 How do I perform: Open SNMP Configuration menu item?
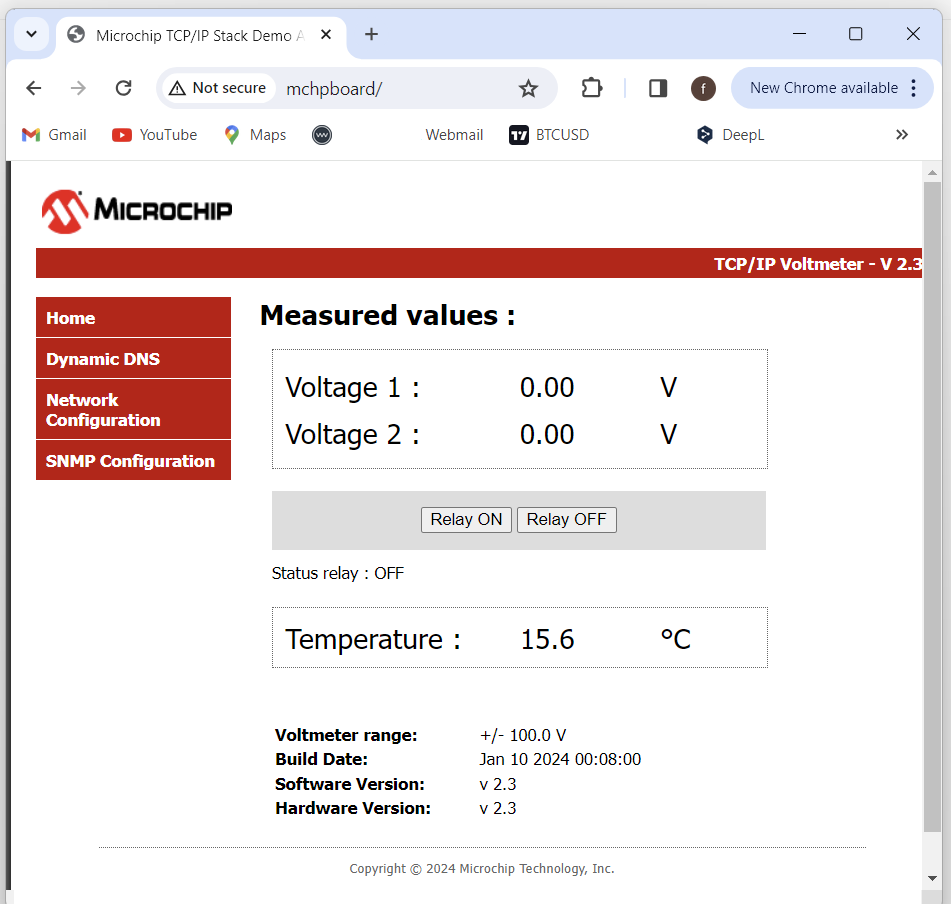pyautogui.click(x=133, y=461)
